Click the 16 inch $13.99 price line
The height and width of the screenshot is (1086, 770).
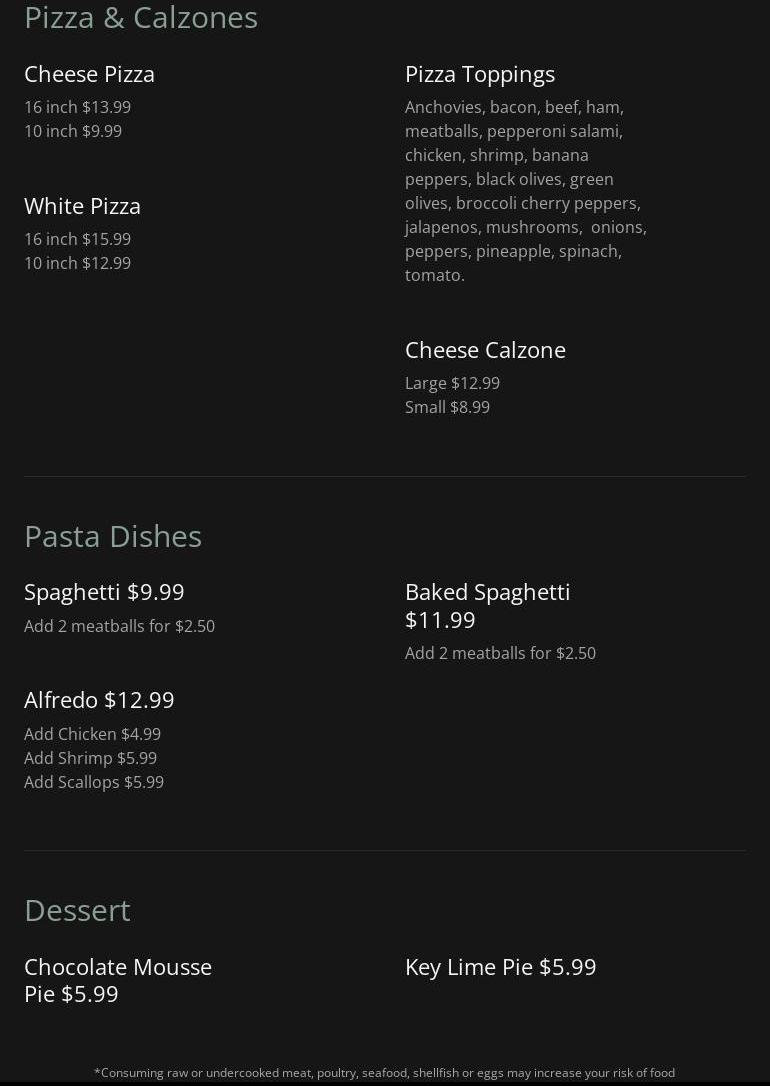pos(78,107)
